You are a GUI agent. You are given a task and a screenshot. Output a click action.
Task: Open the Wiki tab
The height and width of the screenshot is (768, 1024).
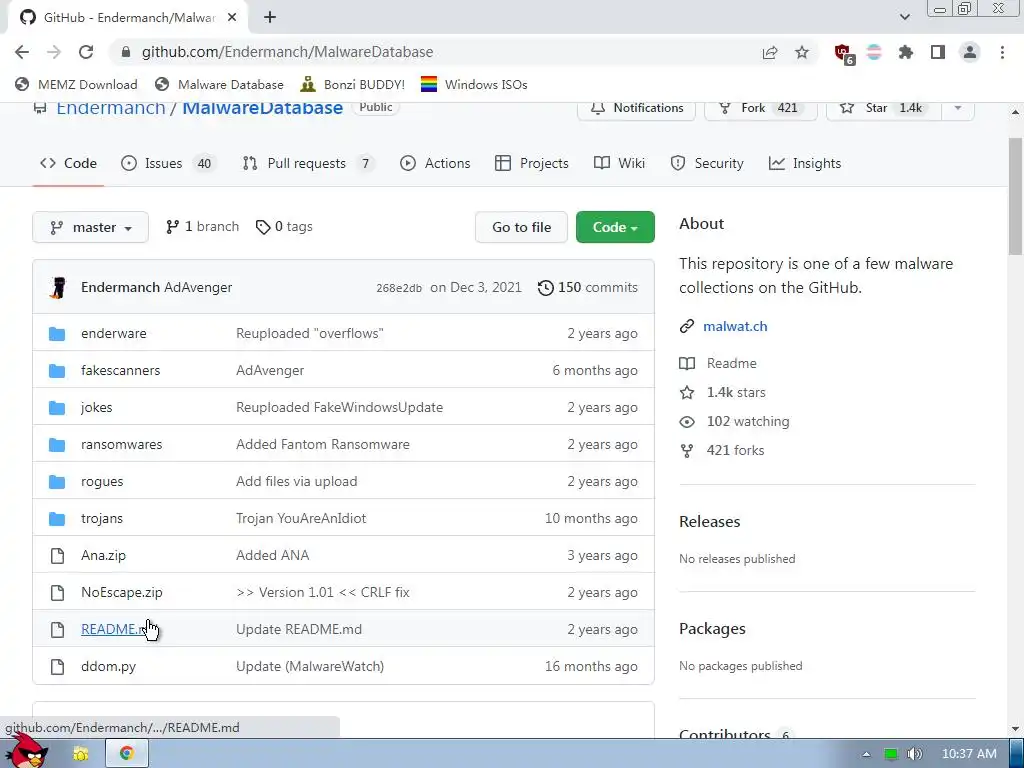tap(619, 163)
